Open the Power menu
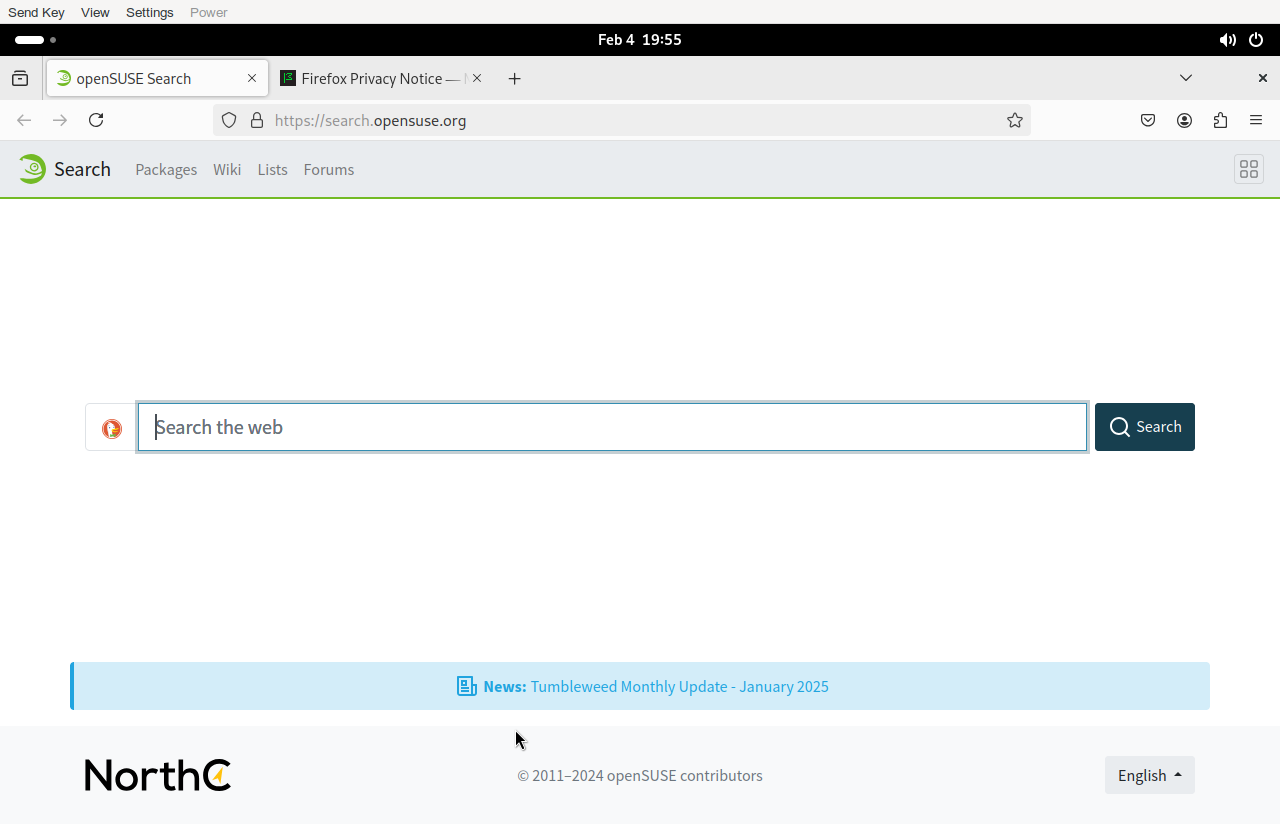 tap(209, 12)
